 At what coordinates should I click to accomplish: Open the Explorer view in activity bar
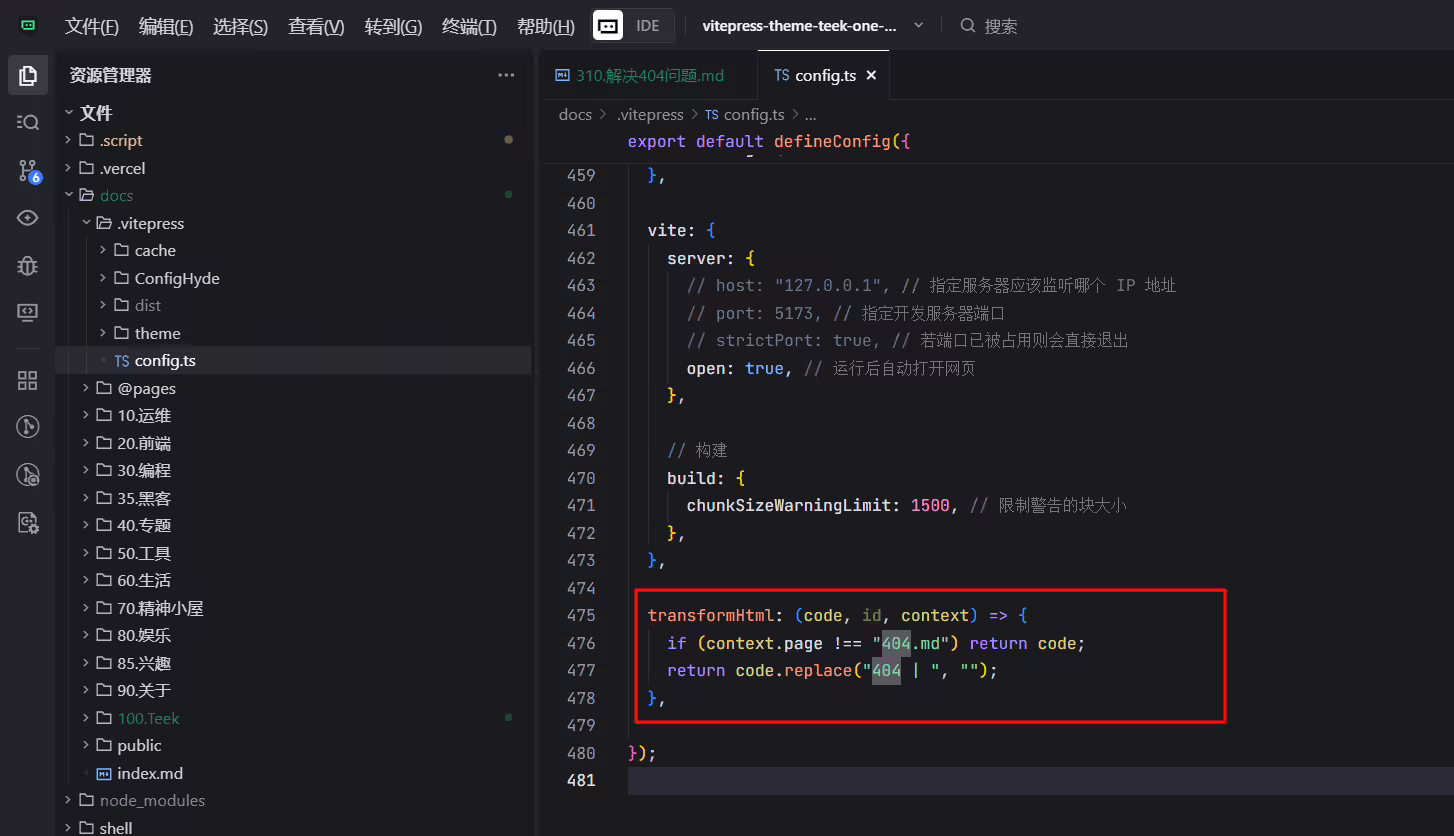pos(28,75)
